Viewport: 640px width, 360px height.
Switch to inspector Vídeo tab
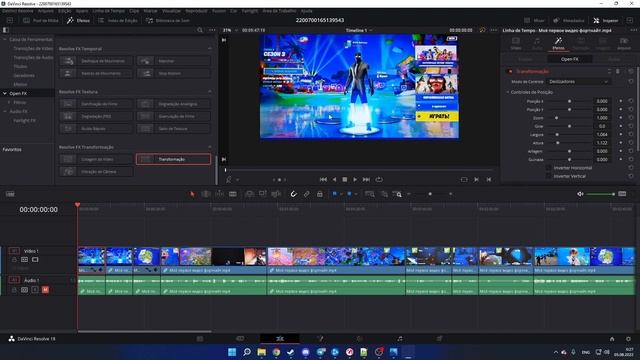516,44
